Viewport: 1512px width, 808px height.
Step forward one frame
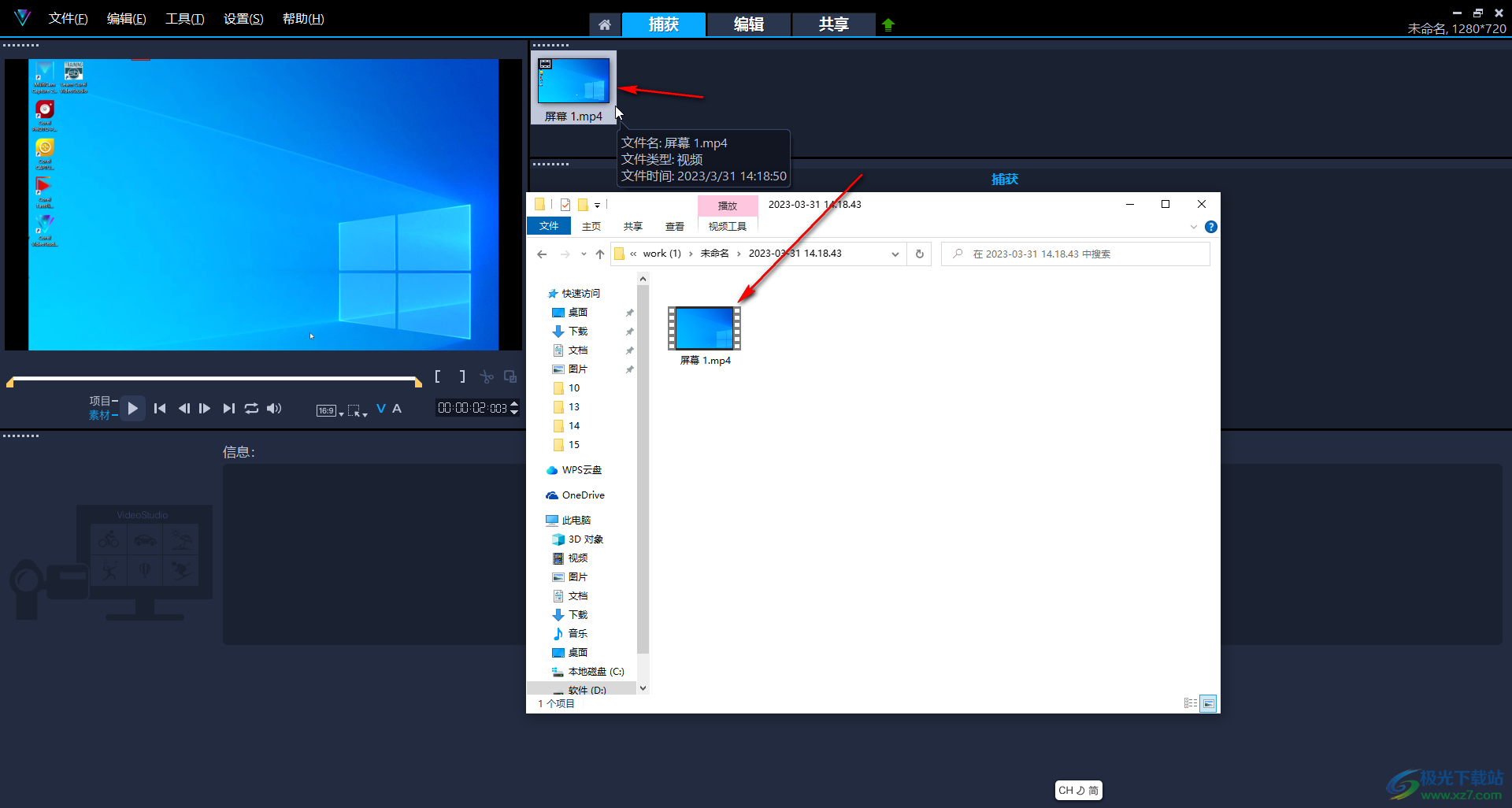205,408
